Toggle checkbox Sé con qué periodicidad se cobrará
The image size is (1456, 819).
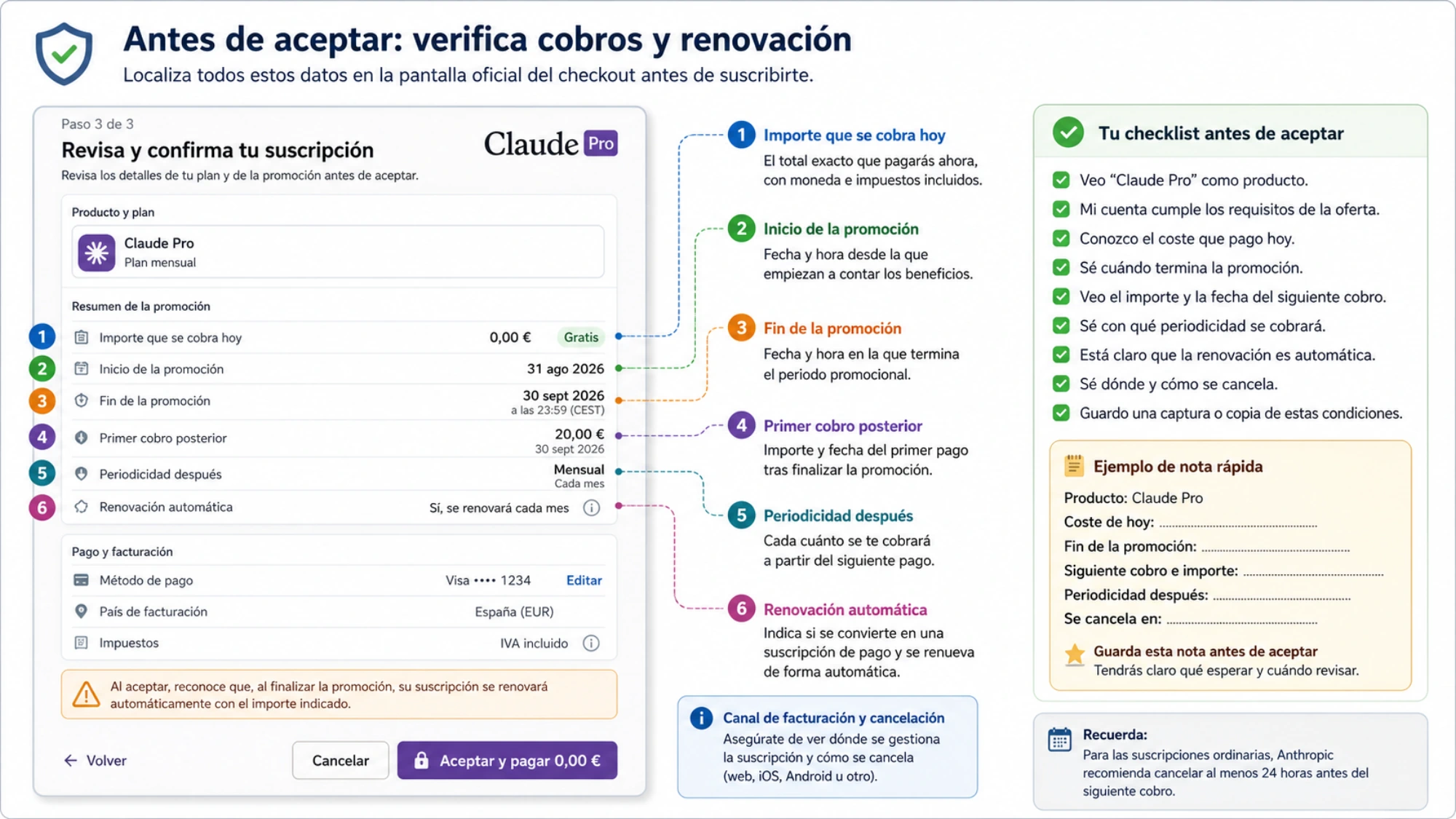[1061, 325]
